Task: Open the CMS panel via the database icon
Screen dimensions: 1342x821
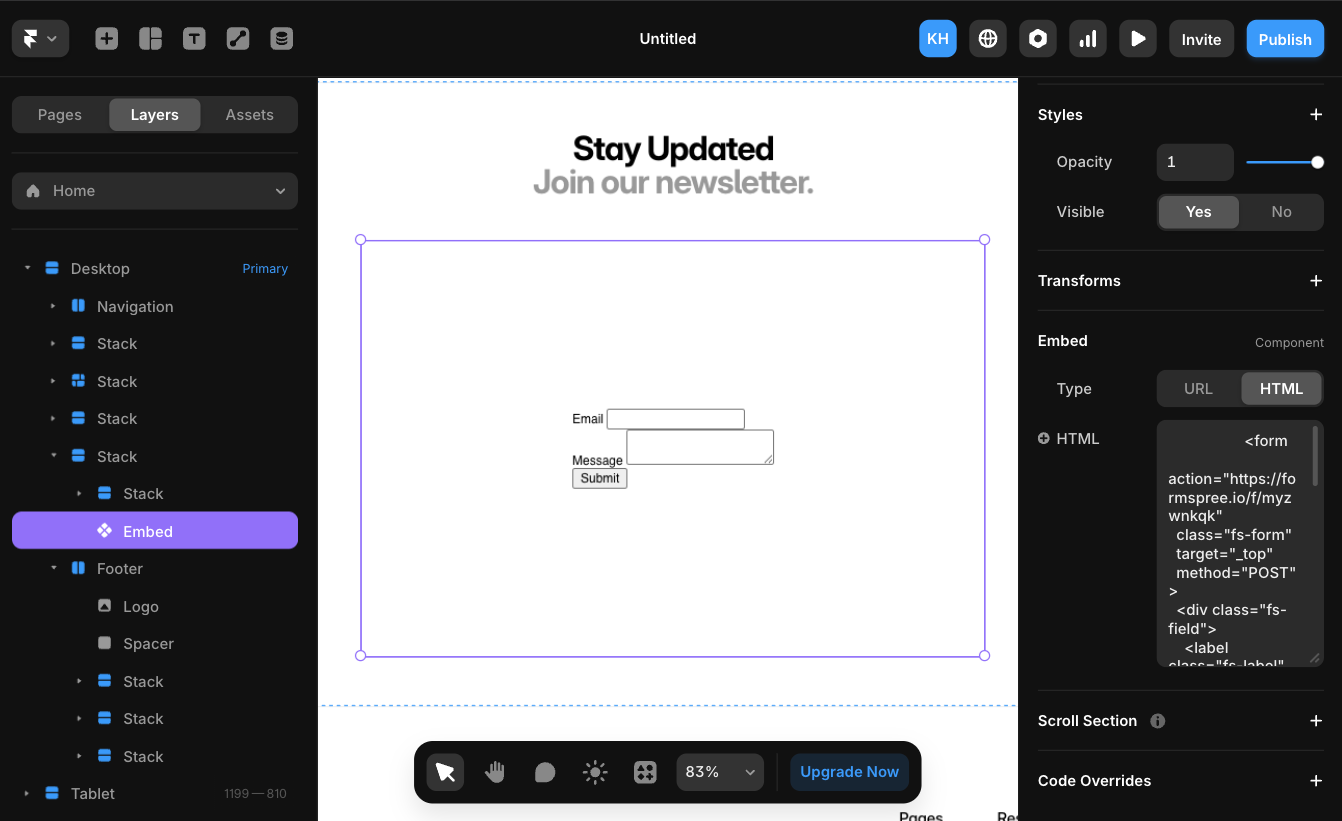Action: pyautogui.click(x=281, y=38)
